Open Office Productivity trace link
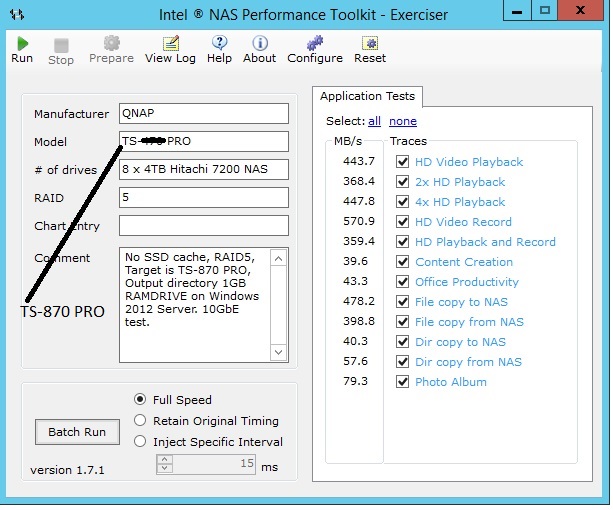 467,282
